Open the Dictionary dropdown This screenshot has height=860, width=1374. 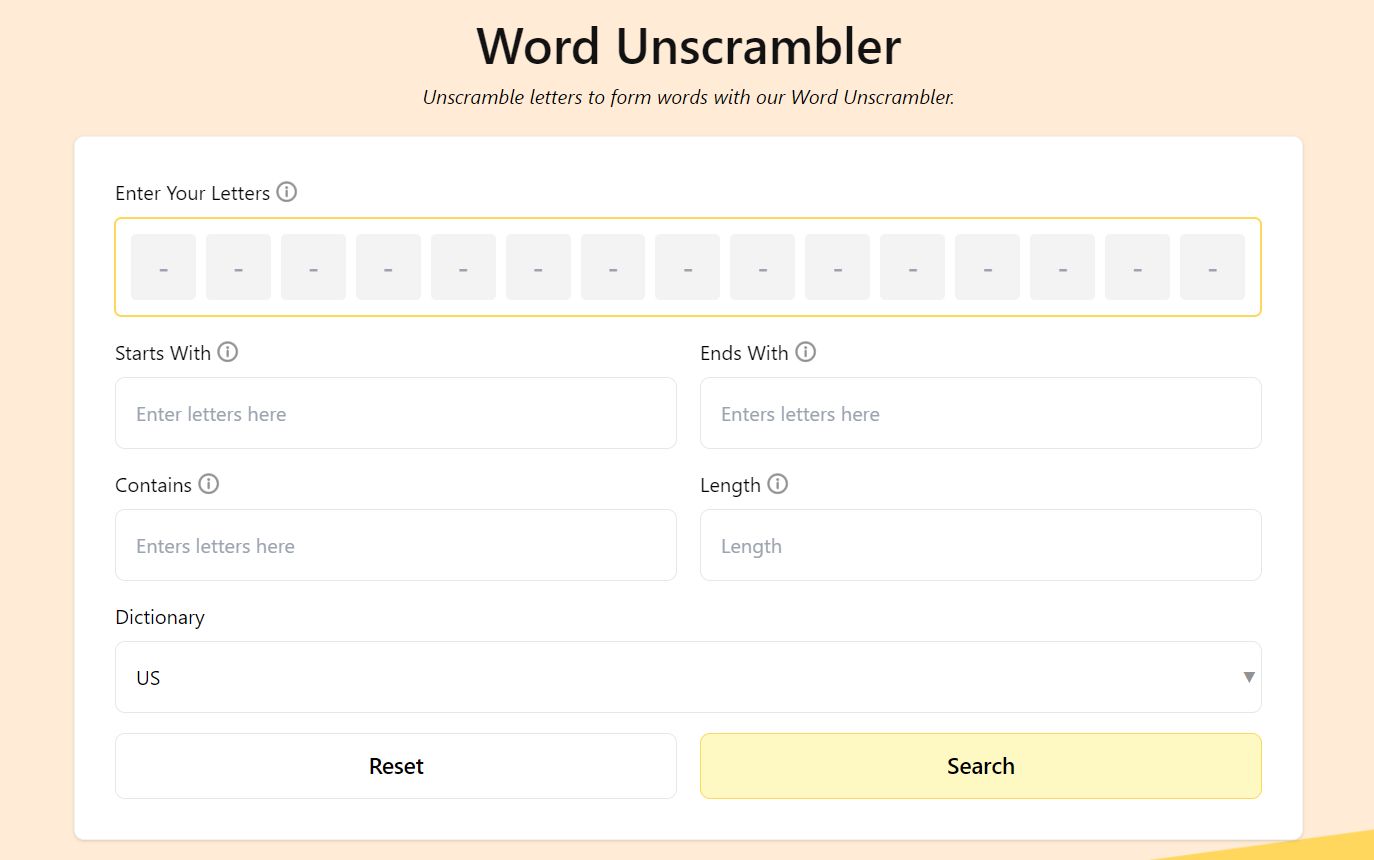688,677
